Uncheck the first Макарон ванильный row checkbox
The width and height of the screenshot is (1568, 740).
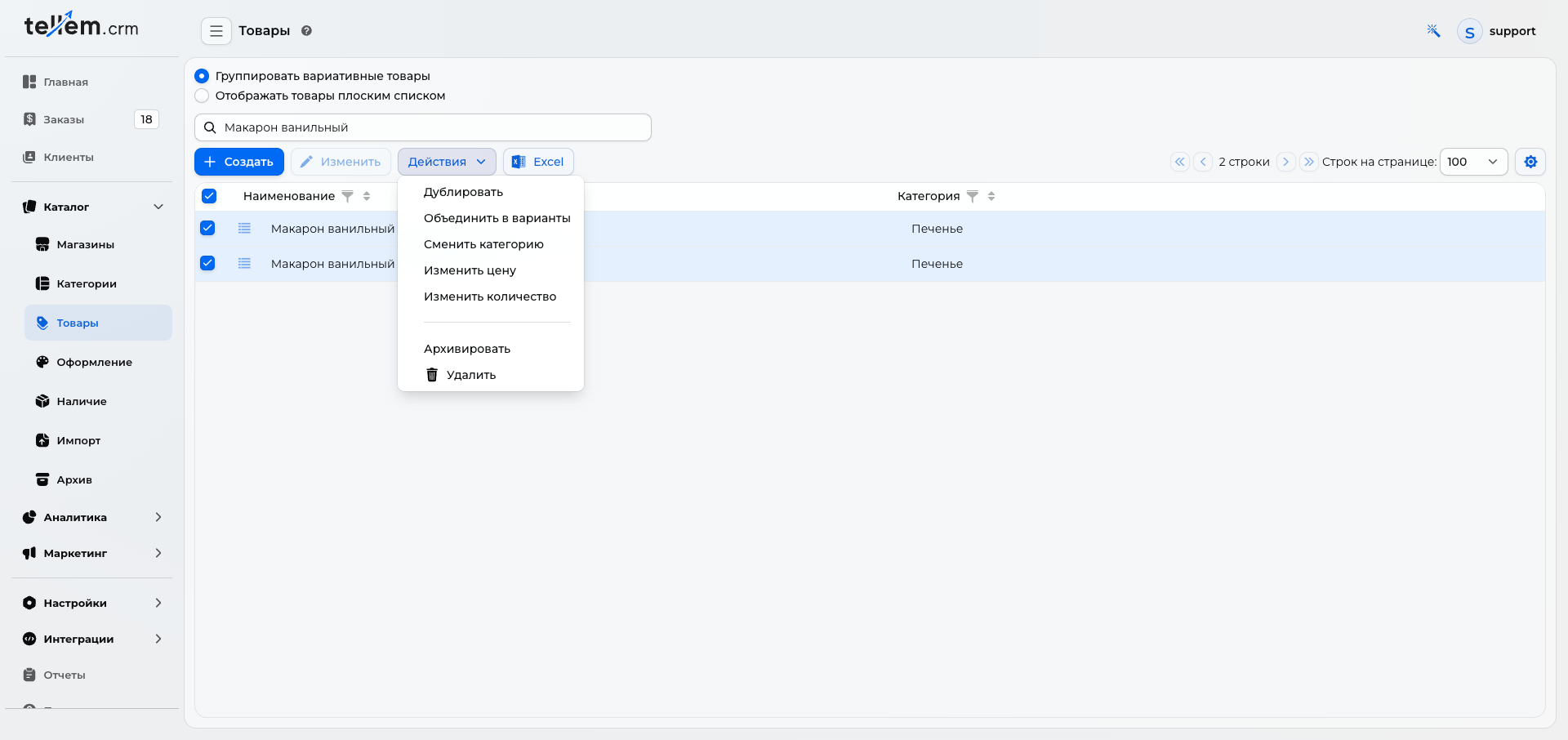coord(207,228)
